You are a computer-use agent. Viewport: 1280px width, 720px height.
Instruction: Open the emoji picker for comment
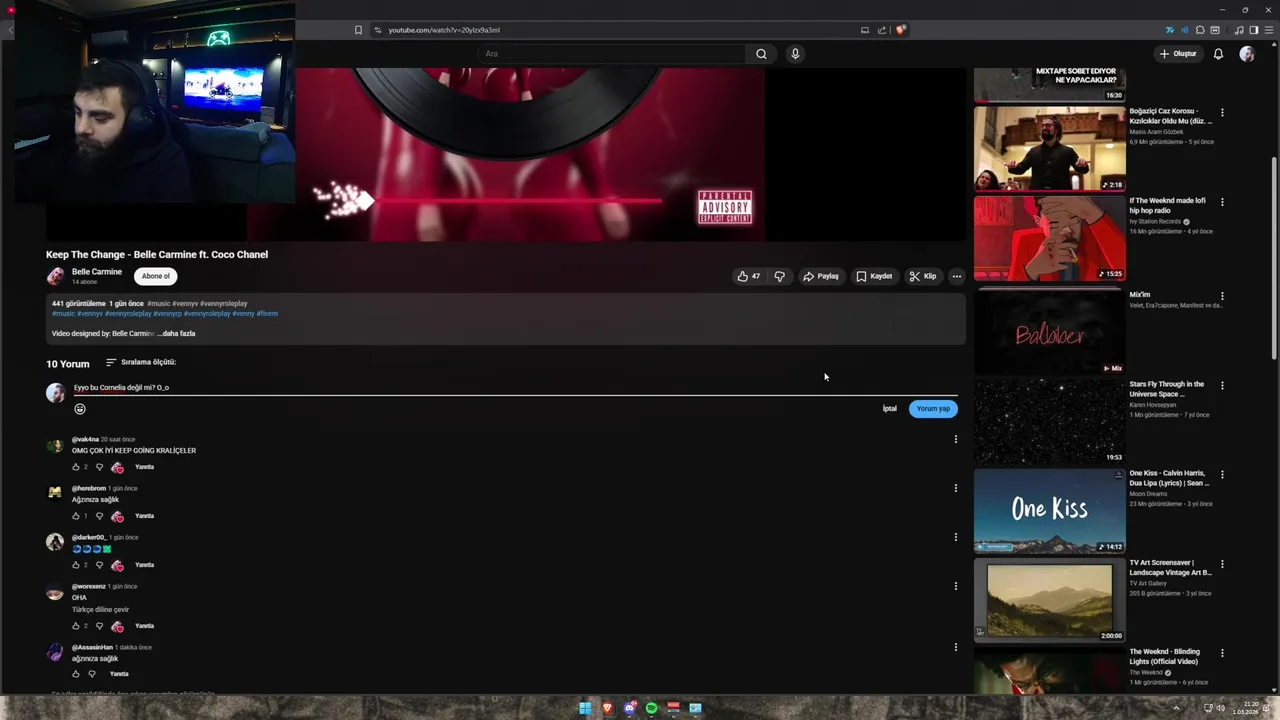80,408
